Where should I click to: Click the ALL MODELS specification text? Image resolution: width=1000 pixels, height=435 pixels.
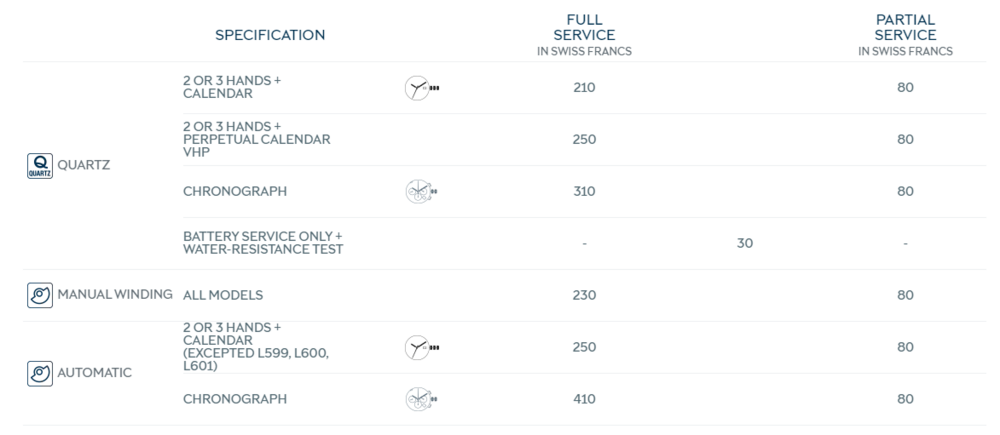pos(225,295)
